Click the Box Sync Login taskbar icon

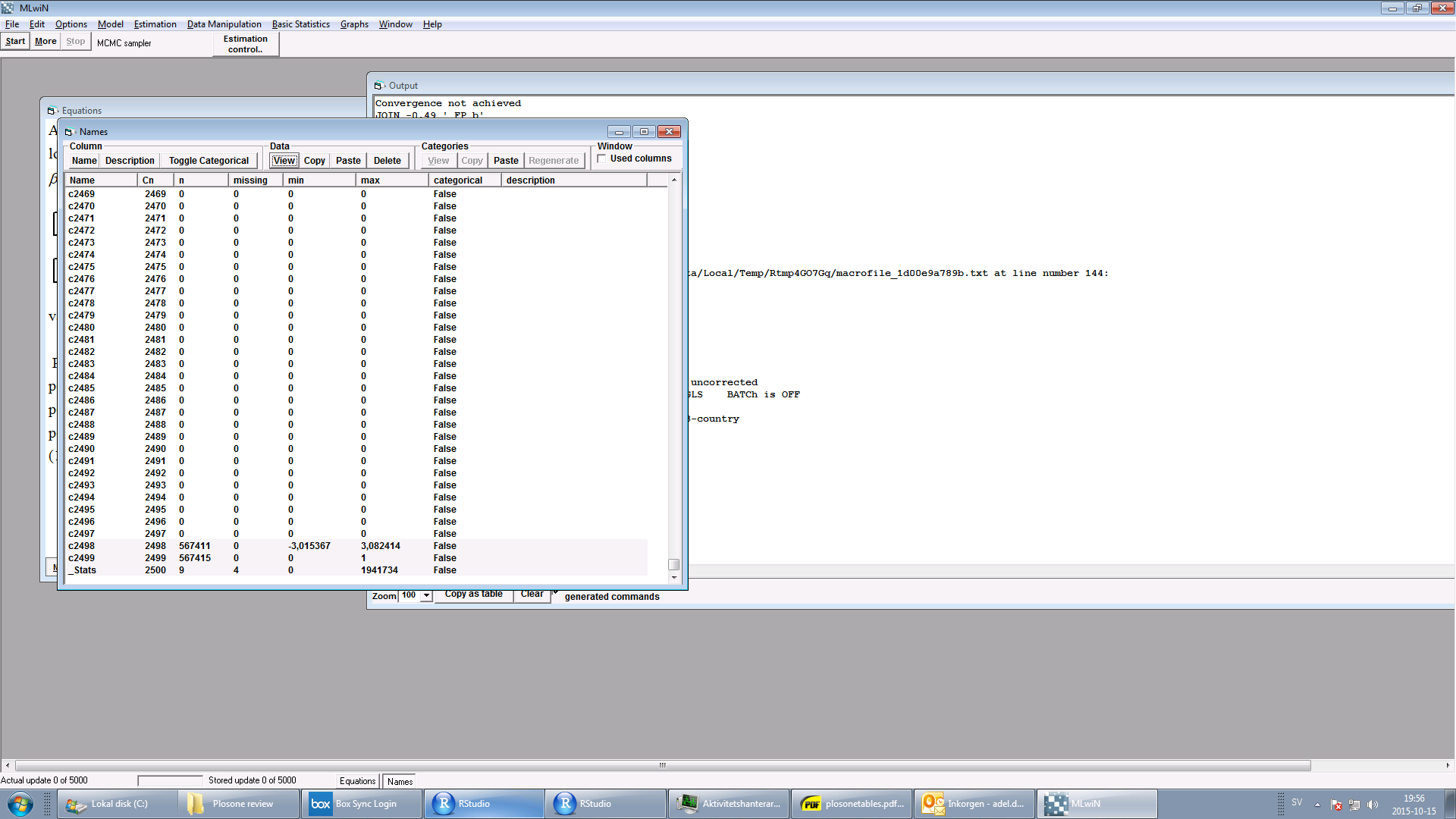tap(362, 804)
